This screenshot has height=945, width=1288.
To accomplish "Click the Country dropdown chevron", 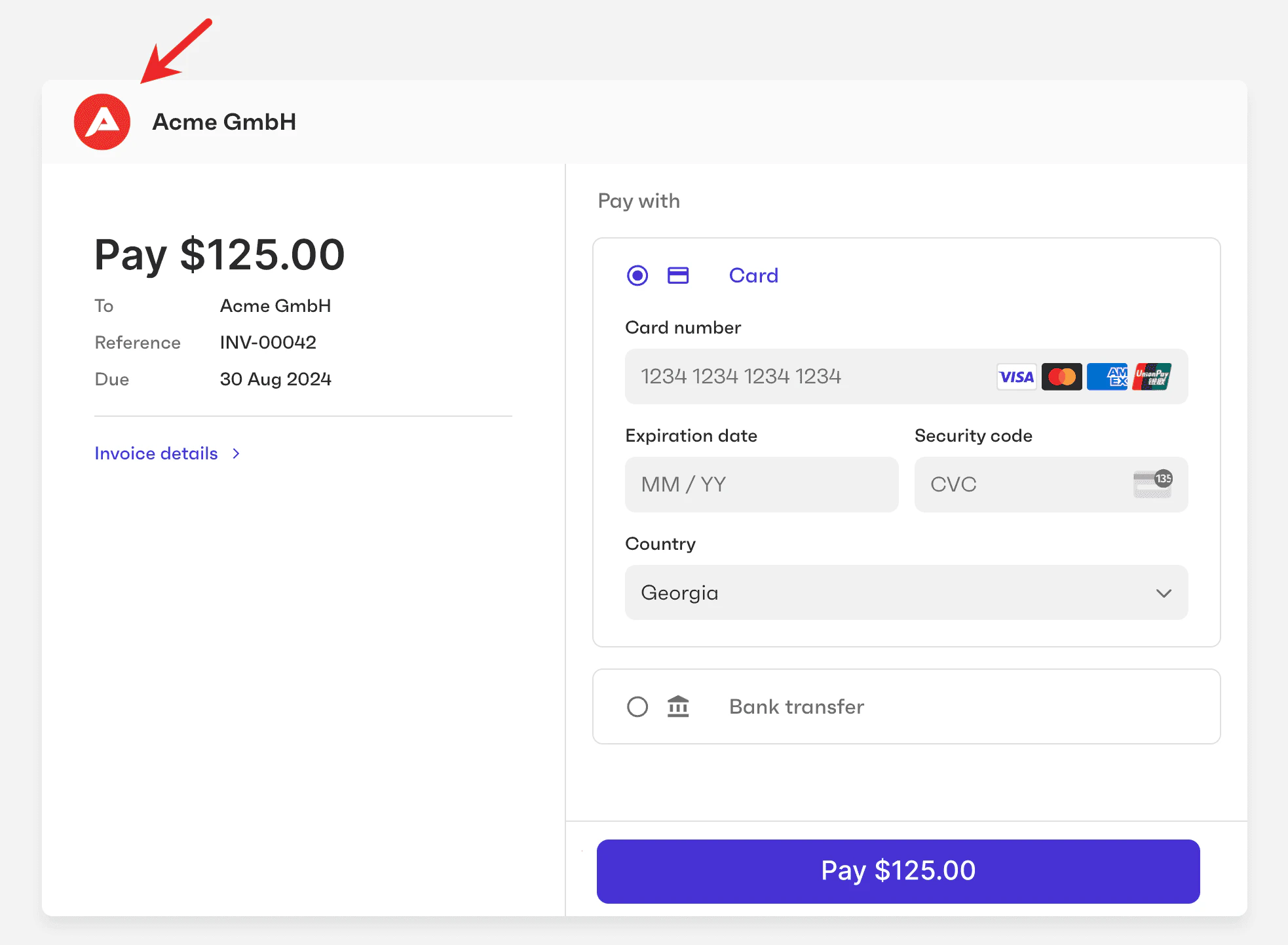I will tap(1164, 593).
